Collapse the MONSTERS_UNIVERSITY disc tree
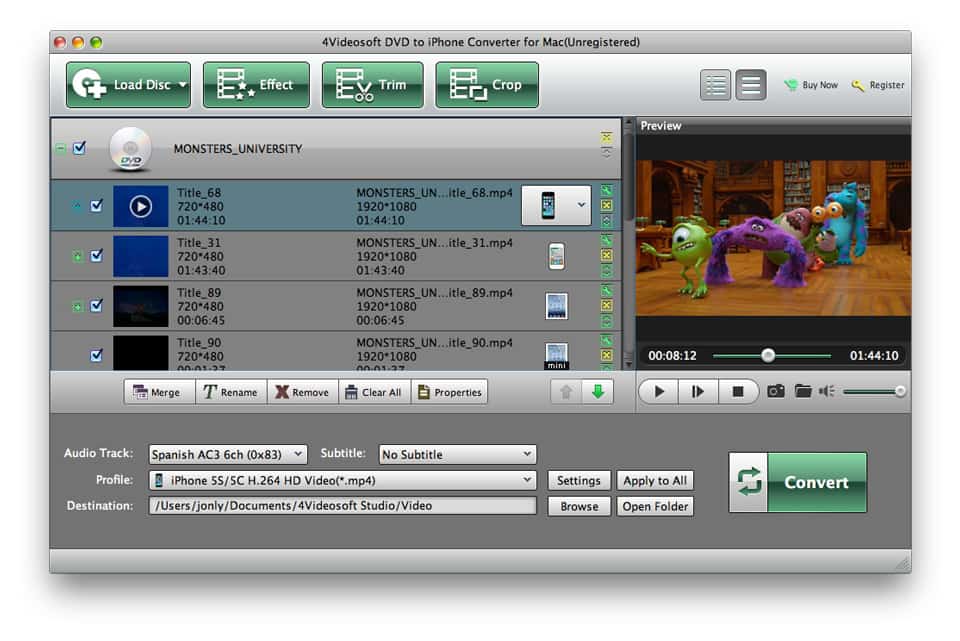The image size is (960, 641). point(61,148)
